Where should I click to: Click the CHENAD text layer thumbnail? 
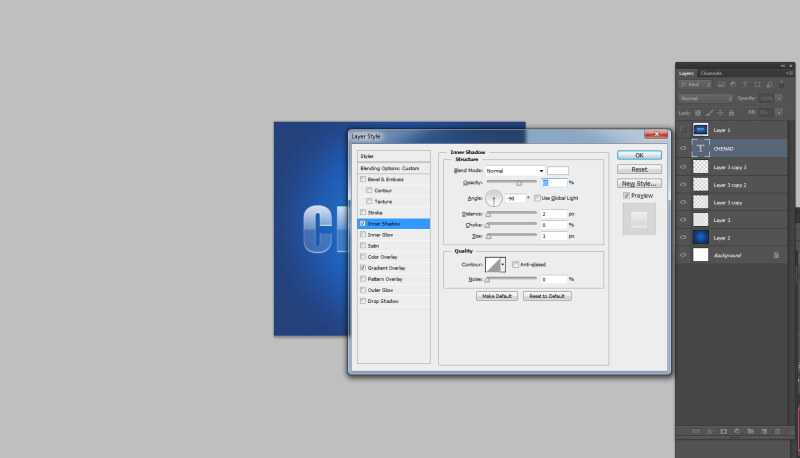coord(701,148)
